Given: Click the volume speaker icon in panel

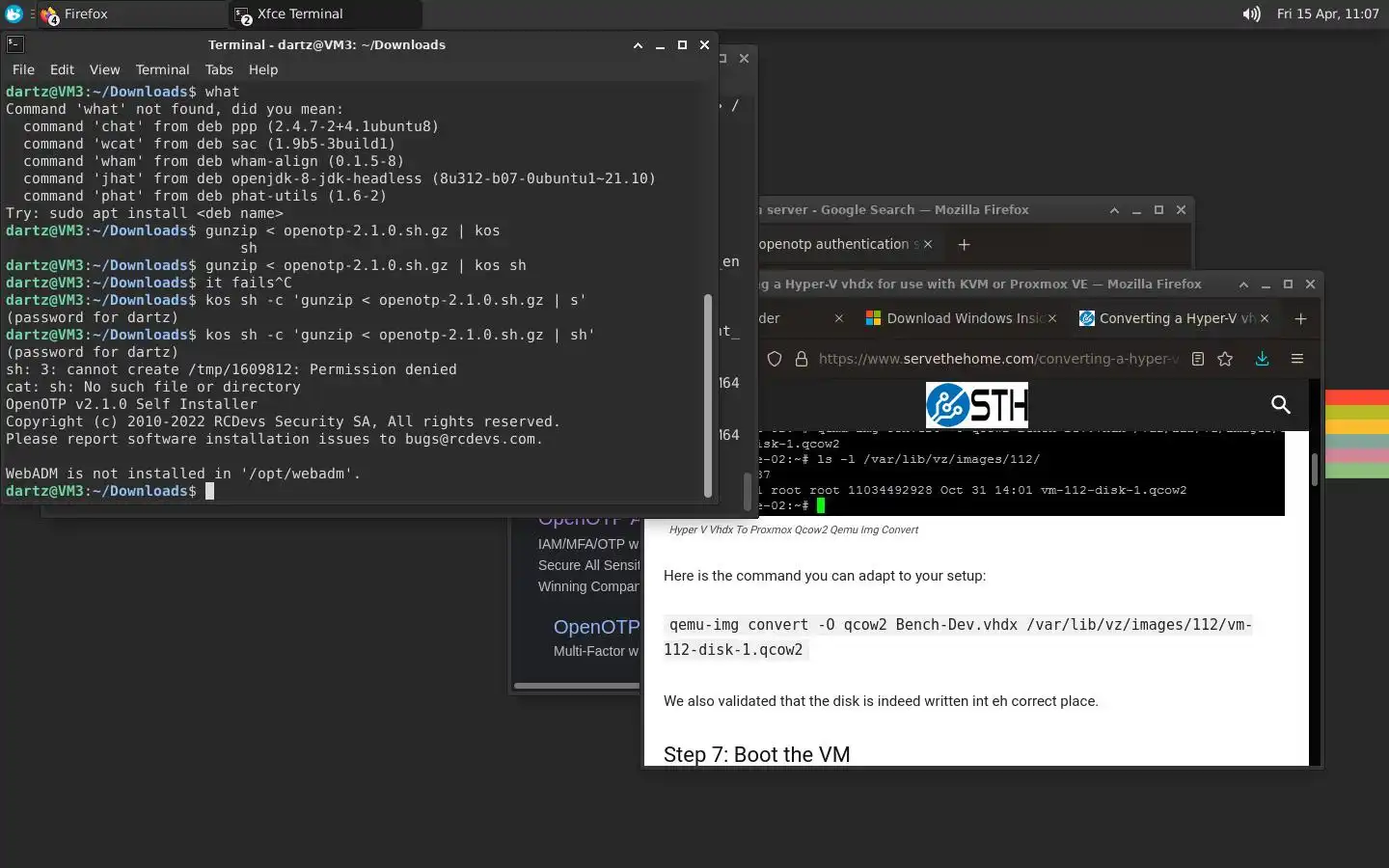Looking at the screenshot, I should pyautogui.click(x=1251, y=14).
